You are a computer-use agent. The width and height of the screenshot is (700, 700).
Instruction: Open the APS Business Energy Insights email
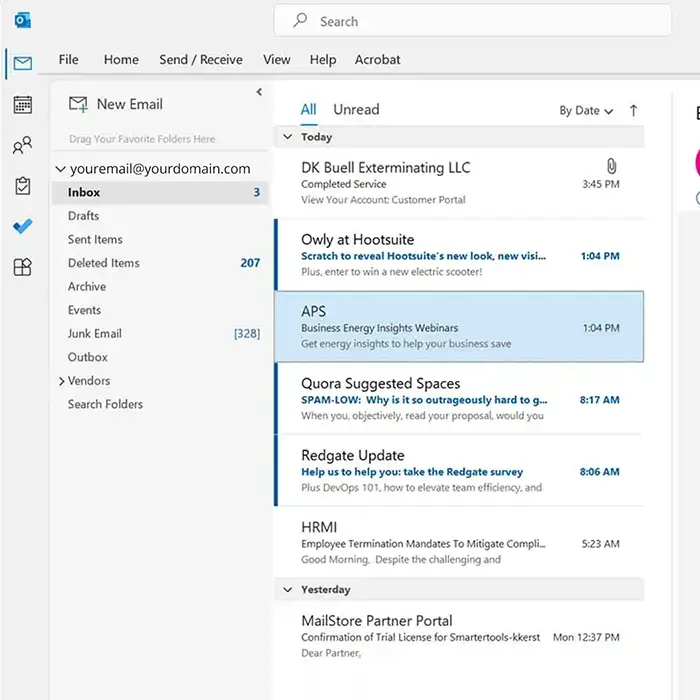point(459,327)
